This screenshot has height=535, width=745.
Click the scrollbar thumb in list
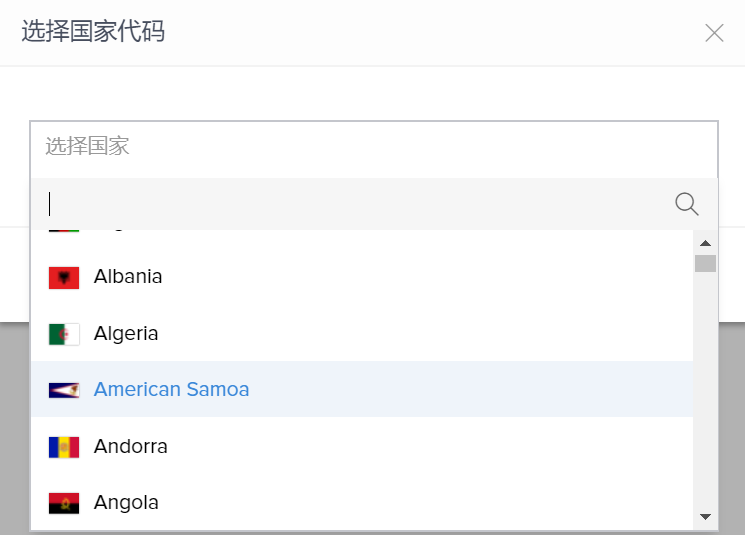705,263
